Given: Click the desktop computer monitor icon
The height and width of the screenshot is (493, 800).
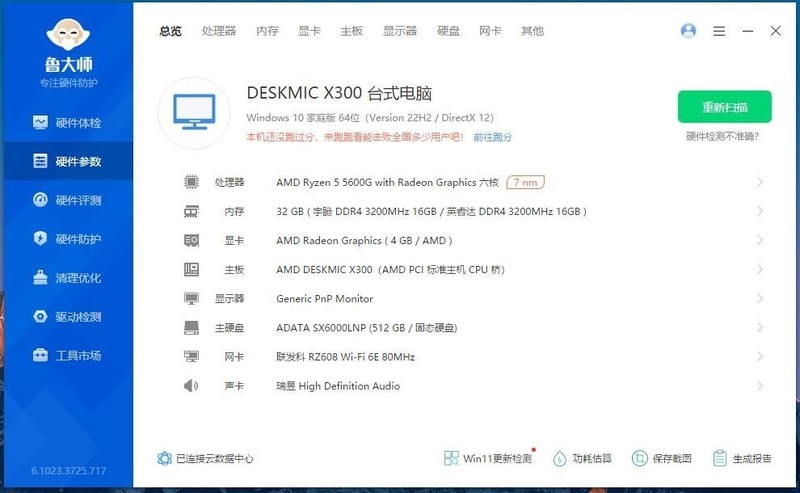Looking at the screenshot, I should 194,113.
